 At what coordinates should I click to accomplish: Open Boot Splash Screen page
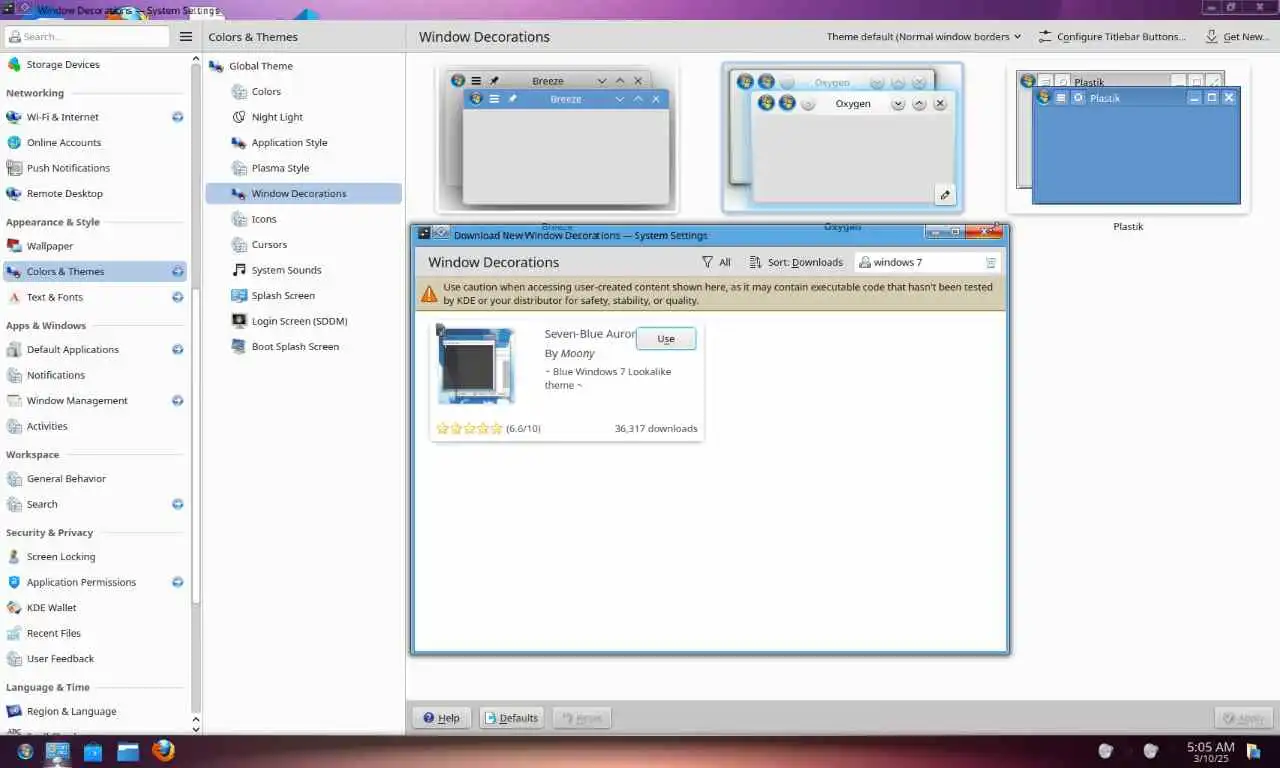(304, 347)
